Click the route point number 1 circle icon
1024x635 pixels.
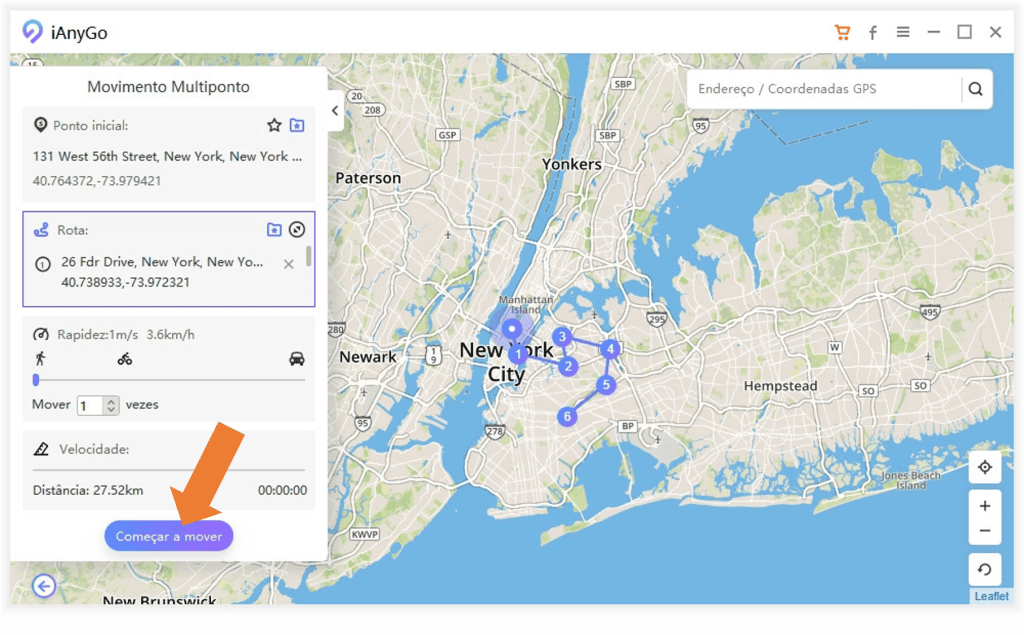(x=42, y=265)
